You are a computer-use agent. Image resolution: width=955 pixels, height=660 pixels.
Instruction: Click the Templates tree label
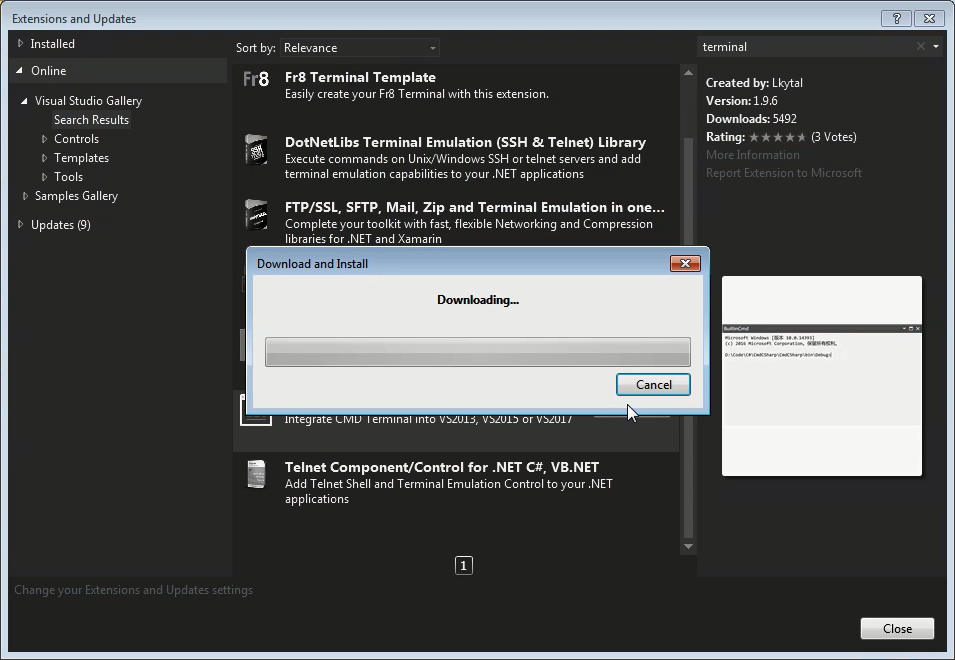[x=82, y=158]
